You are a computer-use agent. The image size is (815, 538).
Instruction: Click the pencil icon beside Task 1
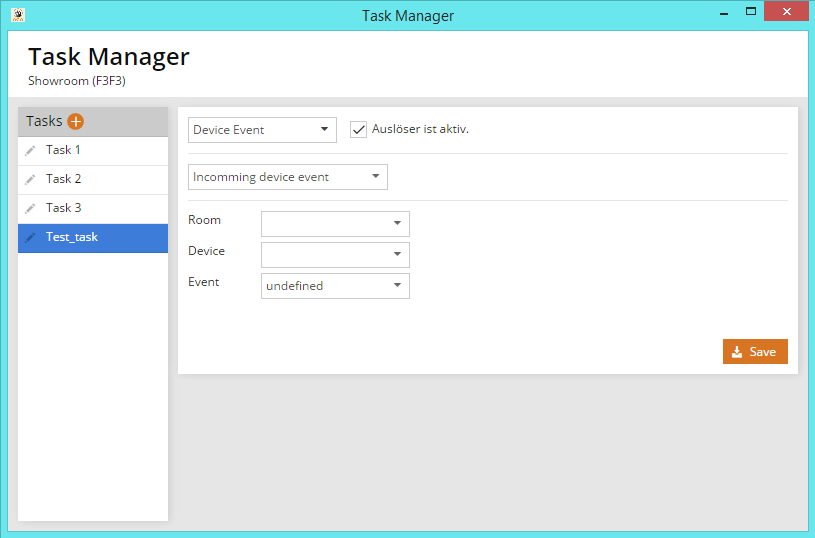click(30, 151)
